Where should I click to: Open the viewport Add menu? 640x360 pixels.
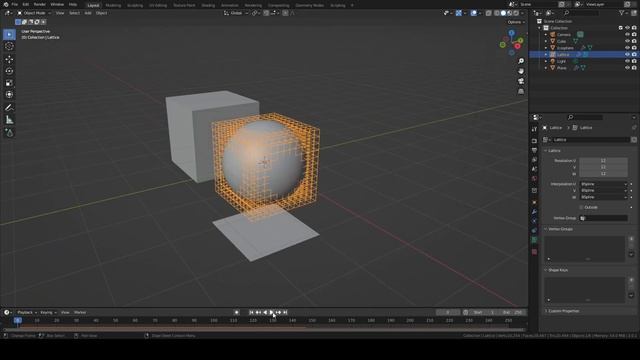pos(88,13)
